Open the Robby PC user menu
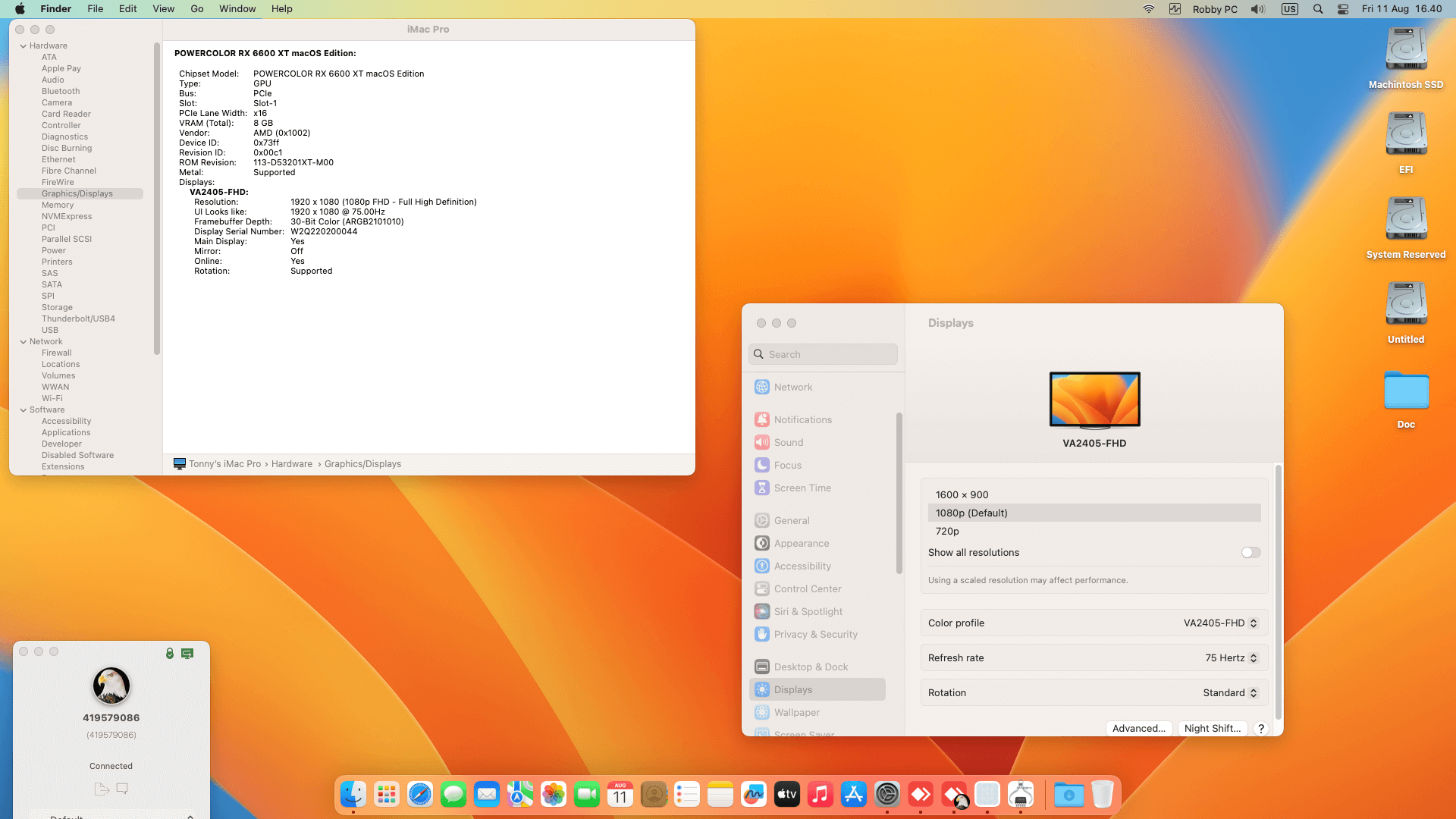 (x=1215, y=9)
